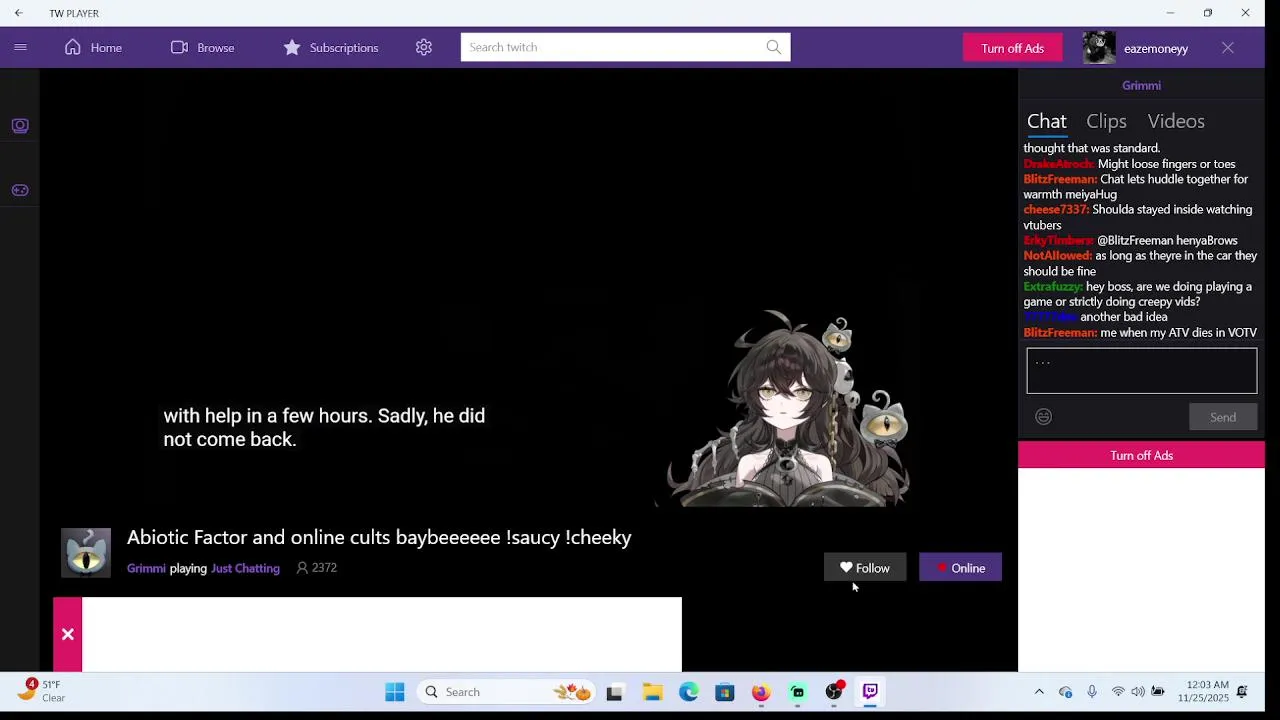
Task: Open the hamburger menu icon
Action: (x=20, y=47)
